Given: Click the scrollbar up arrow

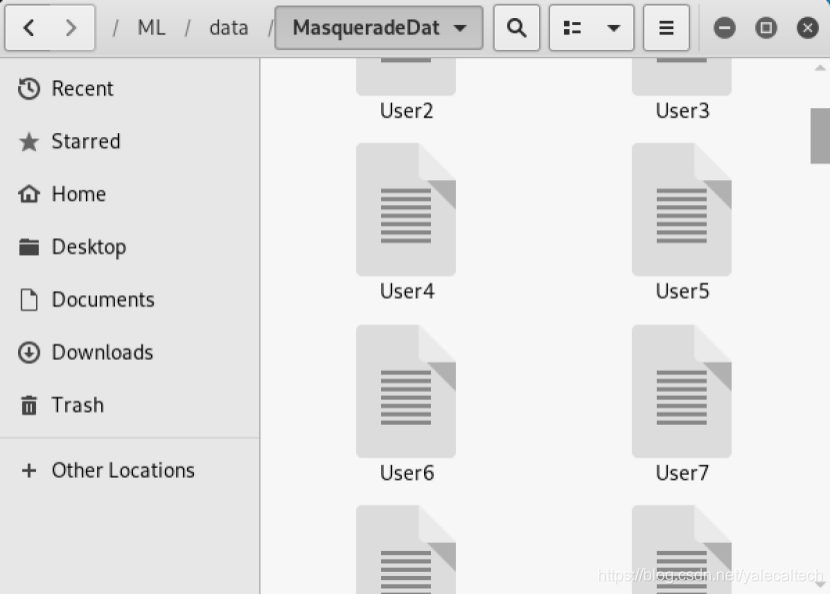Looking at the screenshot, I should click(x=820, y=68).
